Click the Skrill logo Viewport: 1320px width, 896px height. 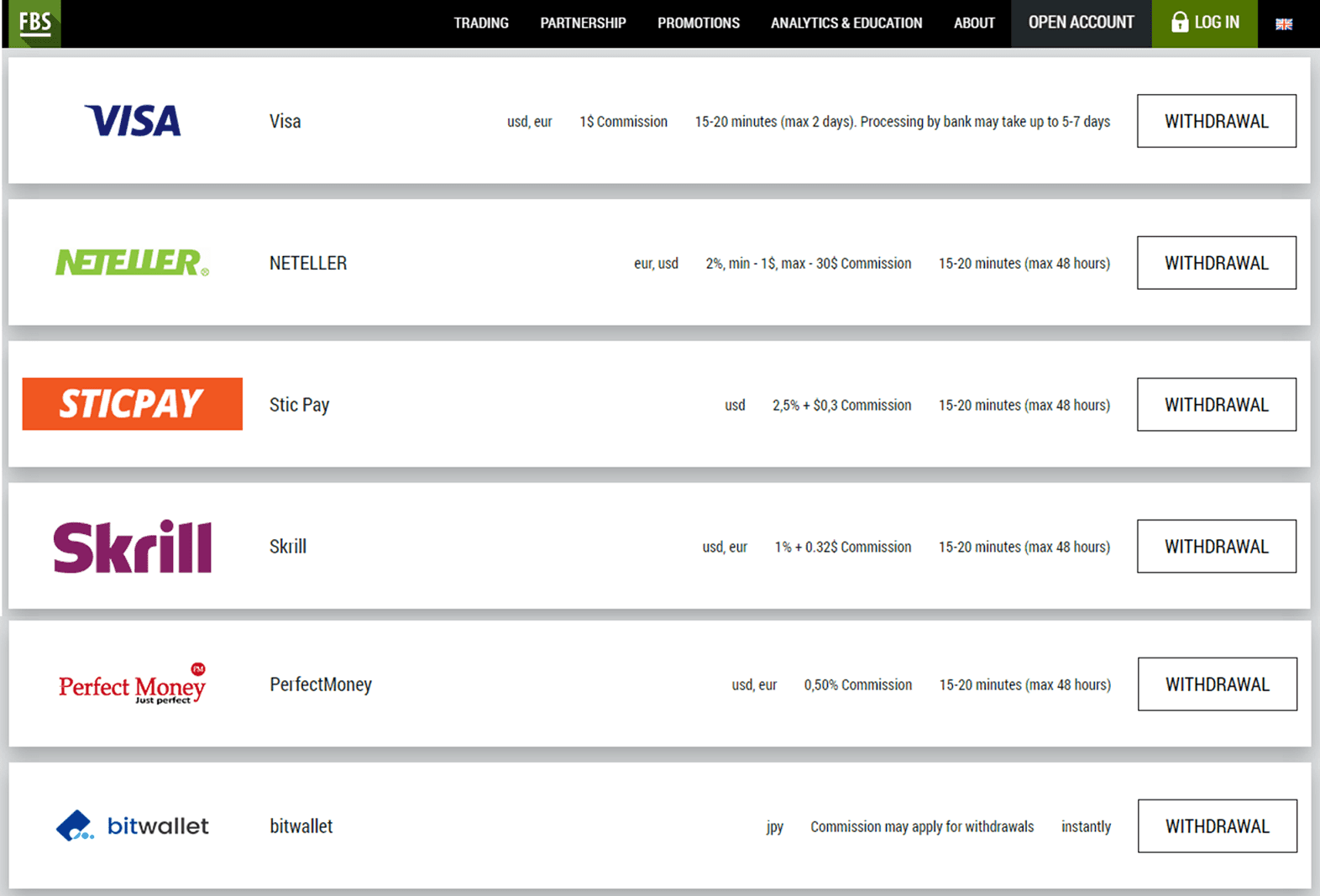tap(133, 547)
